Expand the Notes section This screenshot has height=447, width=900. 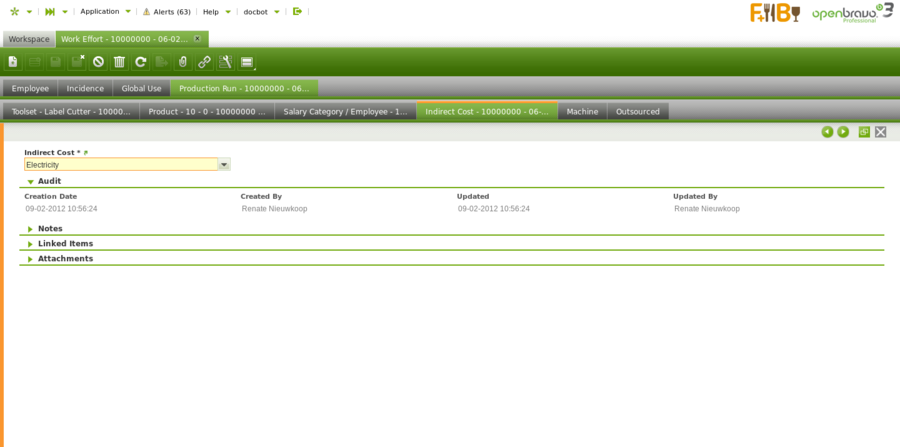coord(31,229)
